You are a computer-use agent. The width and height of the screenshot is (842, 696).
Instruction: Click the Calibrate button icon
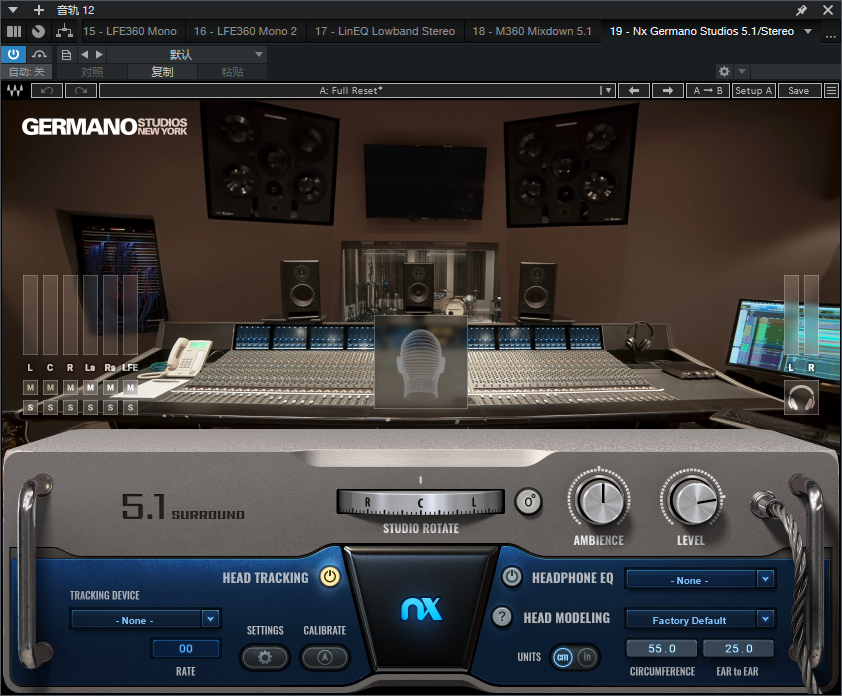click(x=325, y=657)
